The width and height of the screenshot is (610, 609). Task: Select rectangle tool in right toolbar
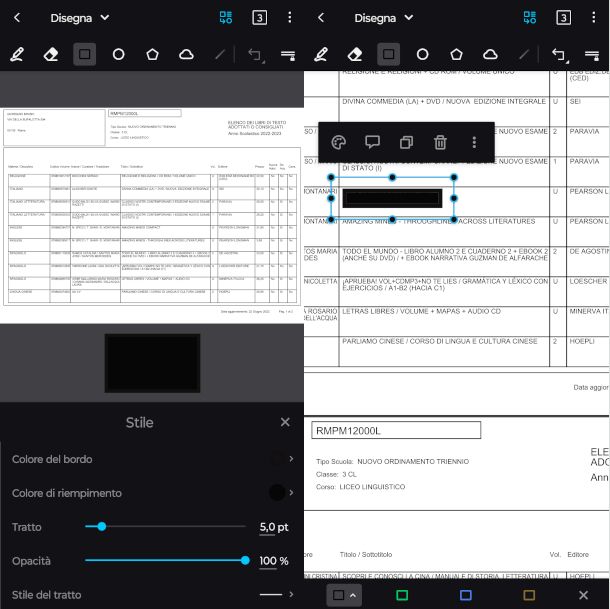[388, 54]
